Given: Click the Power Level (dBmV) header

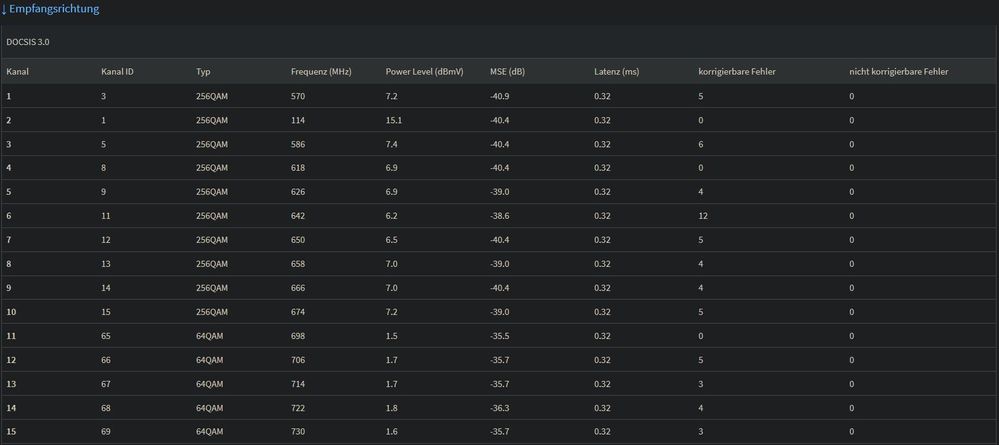Looking at the screenshot, I should click(x=424, y=72).
